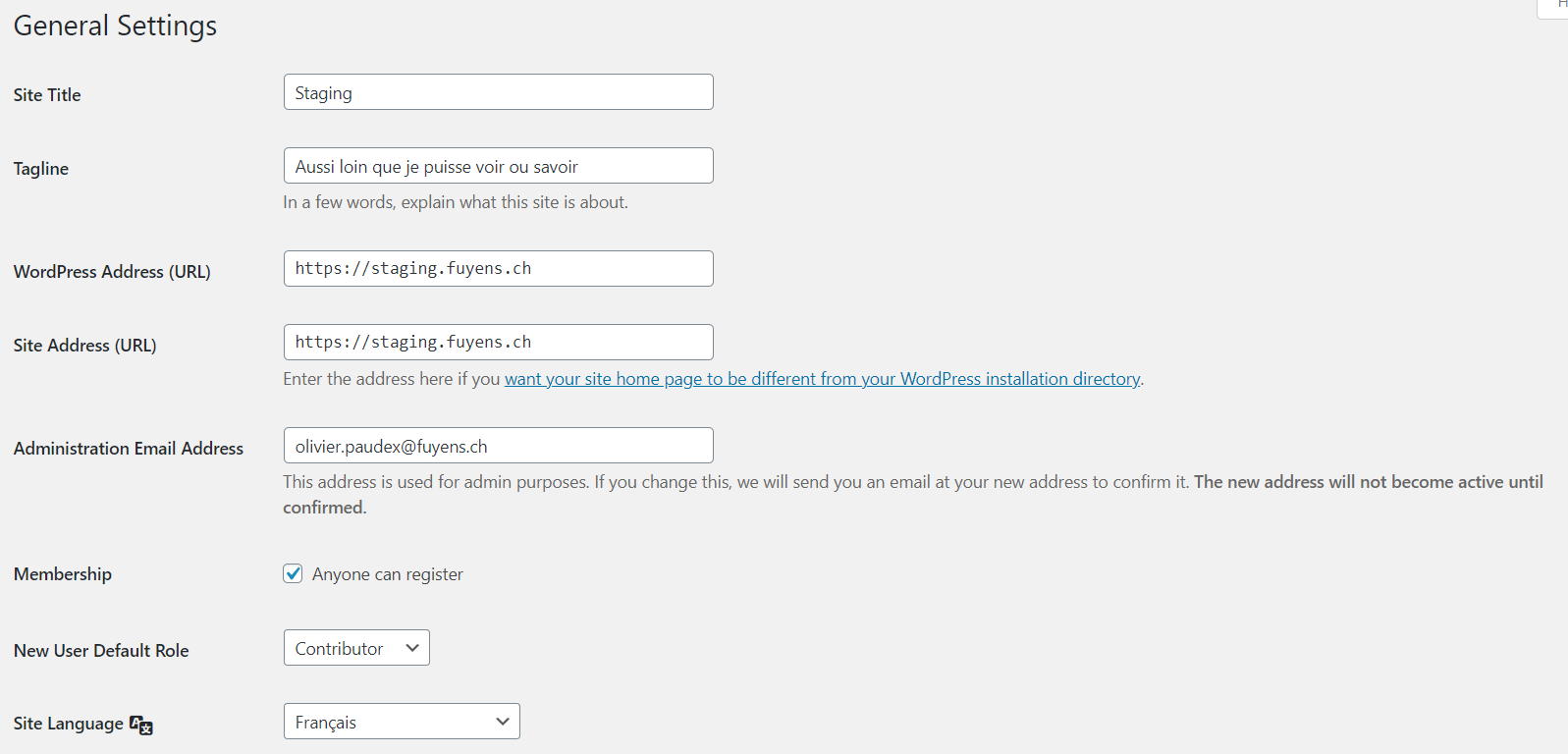This screenshot has height=754, width=1568.
Task: Click the WordPress Address (URL) label
Action: pos(112,272)
